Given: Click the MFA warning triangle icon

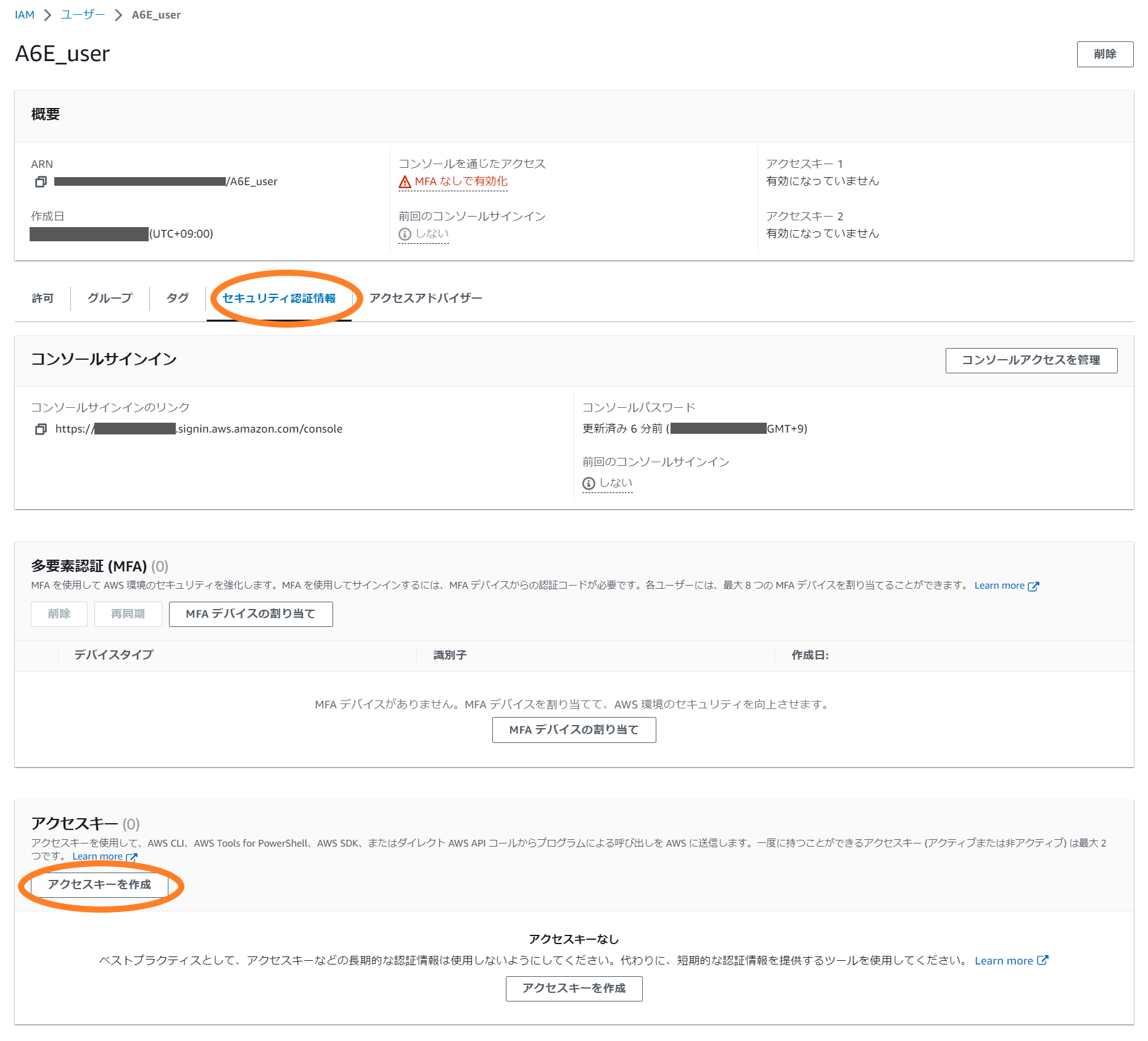Looking at the screenshot, I should click(405, 181).
